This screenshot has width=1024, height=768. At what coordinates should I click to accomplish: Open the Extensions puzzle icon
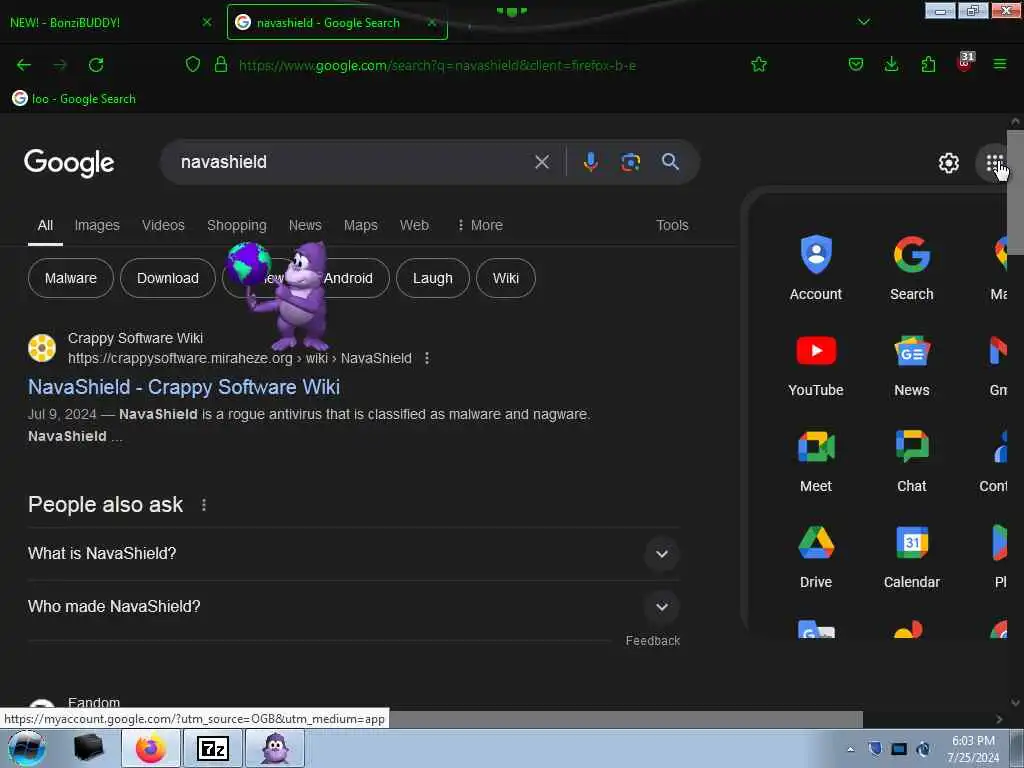click(x=928, y=65)
